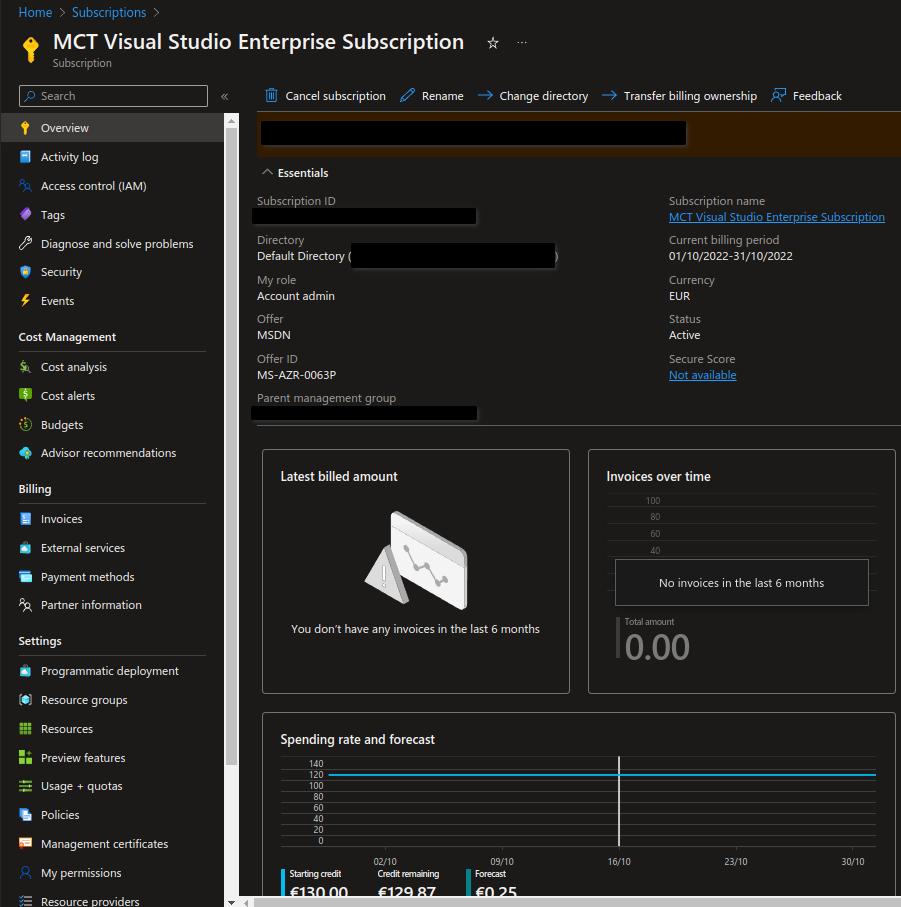Viewport: 901px width, 907px height.
Task: Click sidebar scroll down arrow
Action: [x=231, y=902]
